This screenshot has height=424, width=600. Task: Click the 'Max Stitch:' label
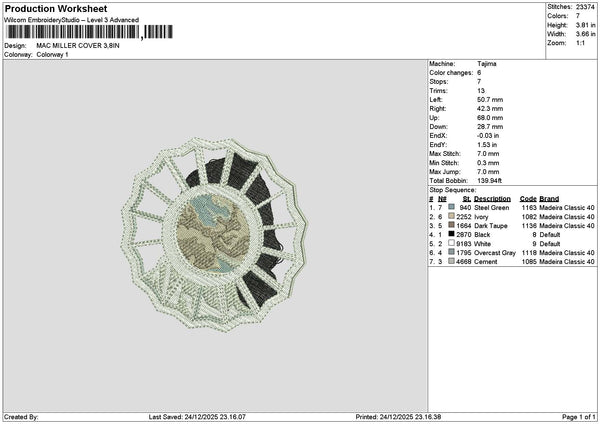coord(445,153)
